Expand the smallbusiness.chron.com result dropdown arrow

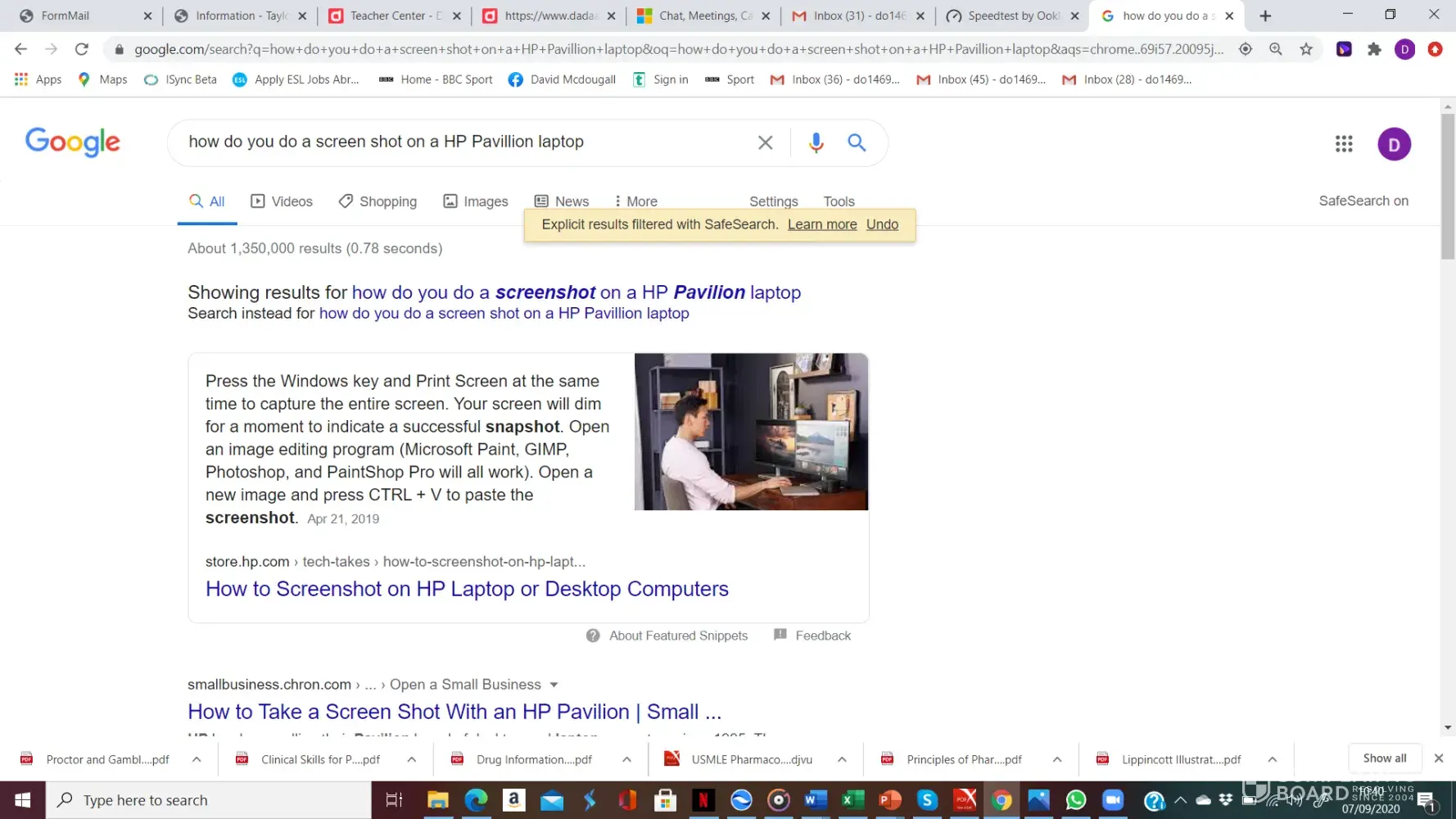554,685
